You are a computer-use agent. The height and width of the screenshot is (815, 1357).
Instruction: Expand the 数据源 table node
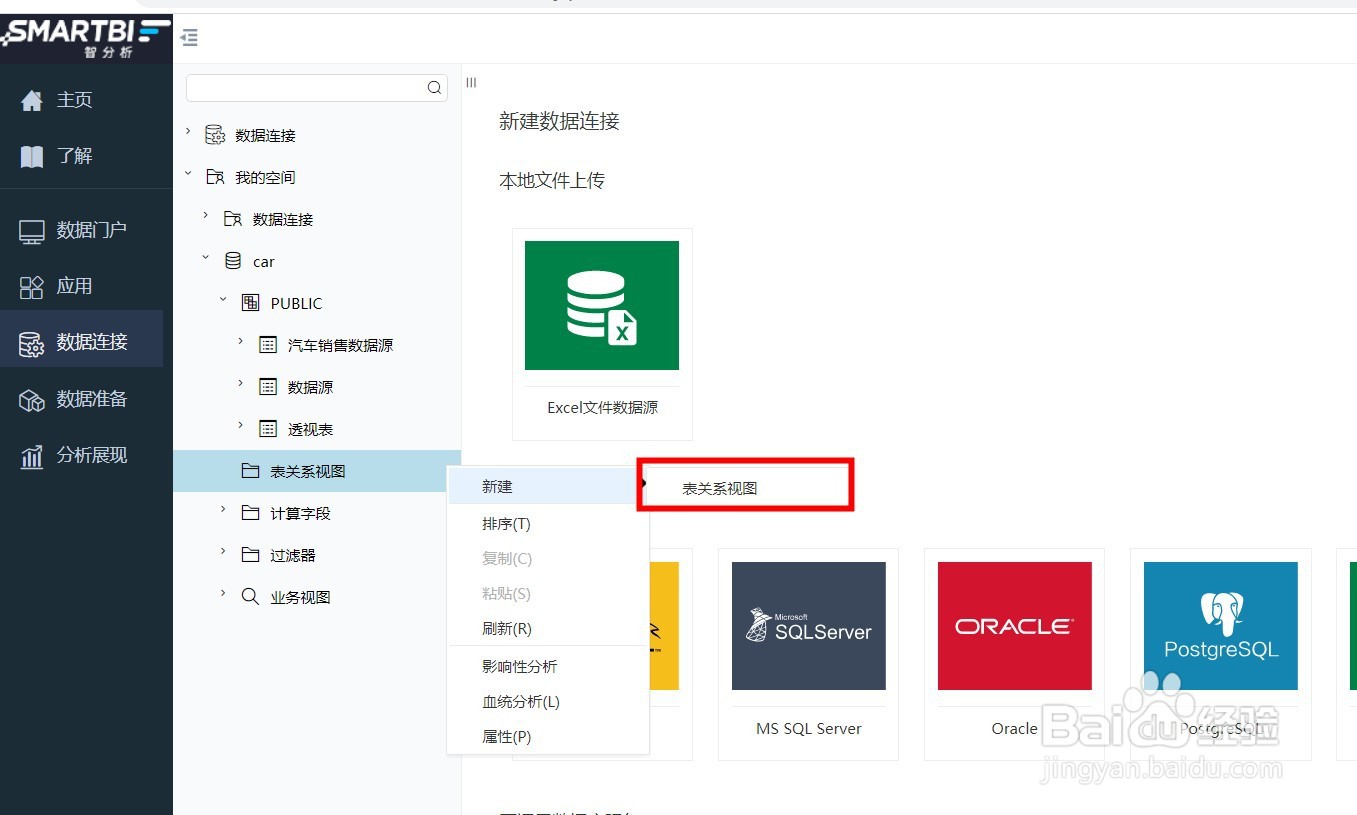(x=240, y=384)
